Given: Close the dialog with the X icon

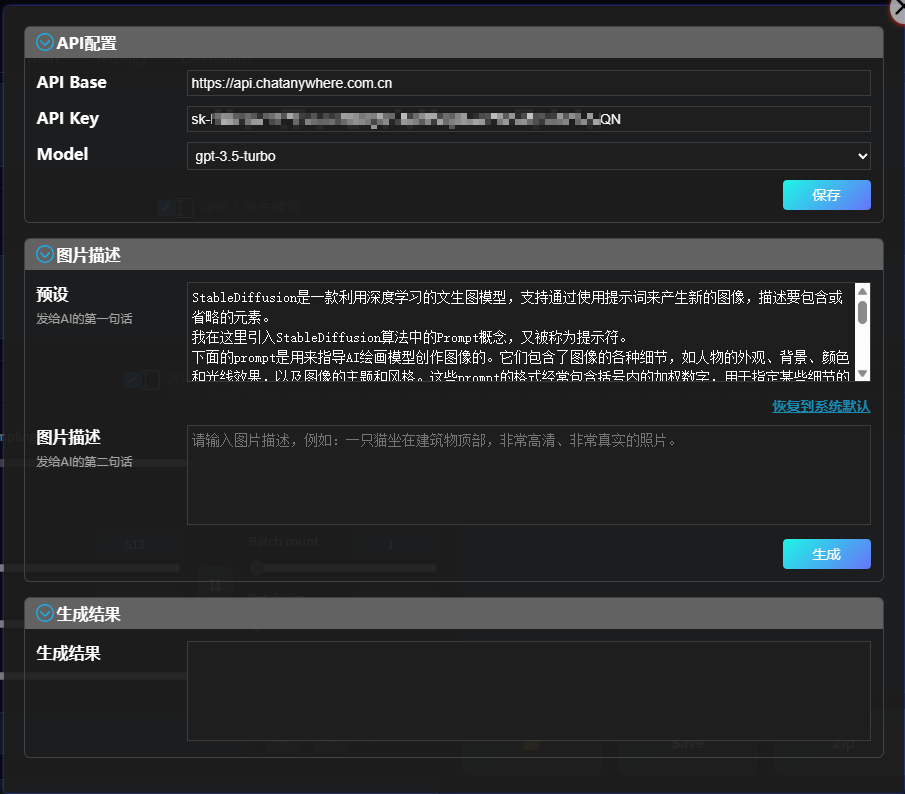Looking at the screenshot, I should click(899, 8).
